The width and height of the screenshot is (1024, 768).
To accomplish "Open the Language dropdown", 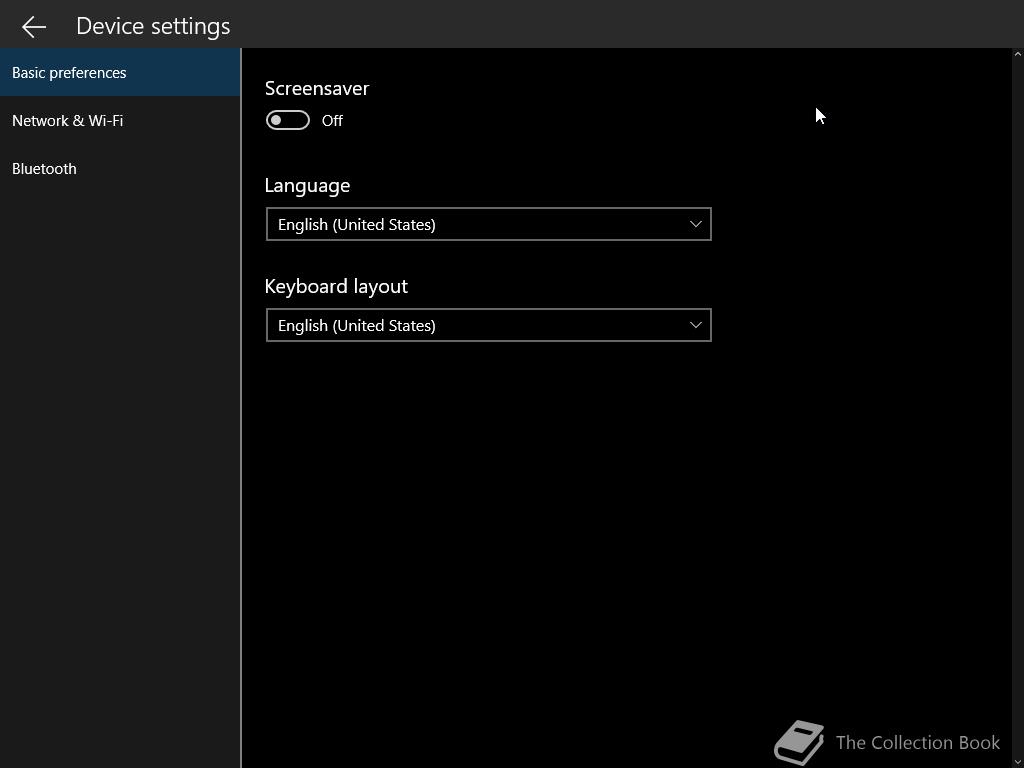I will point(488,224).
